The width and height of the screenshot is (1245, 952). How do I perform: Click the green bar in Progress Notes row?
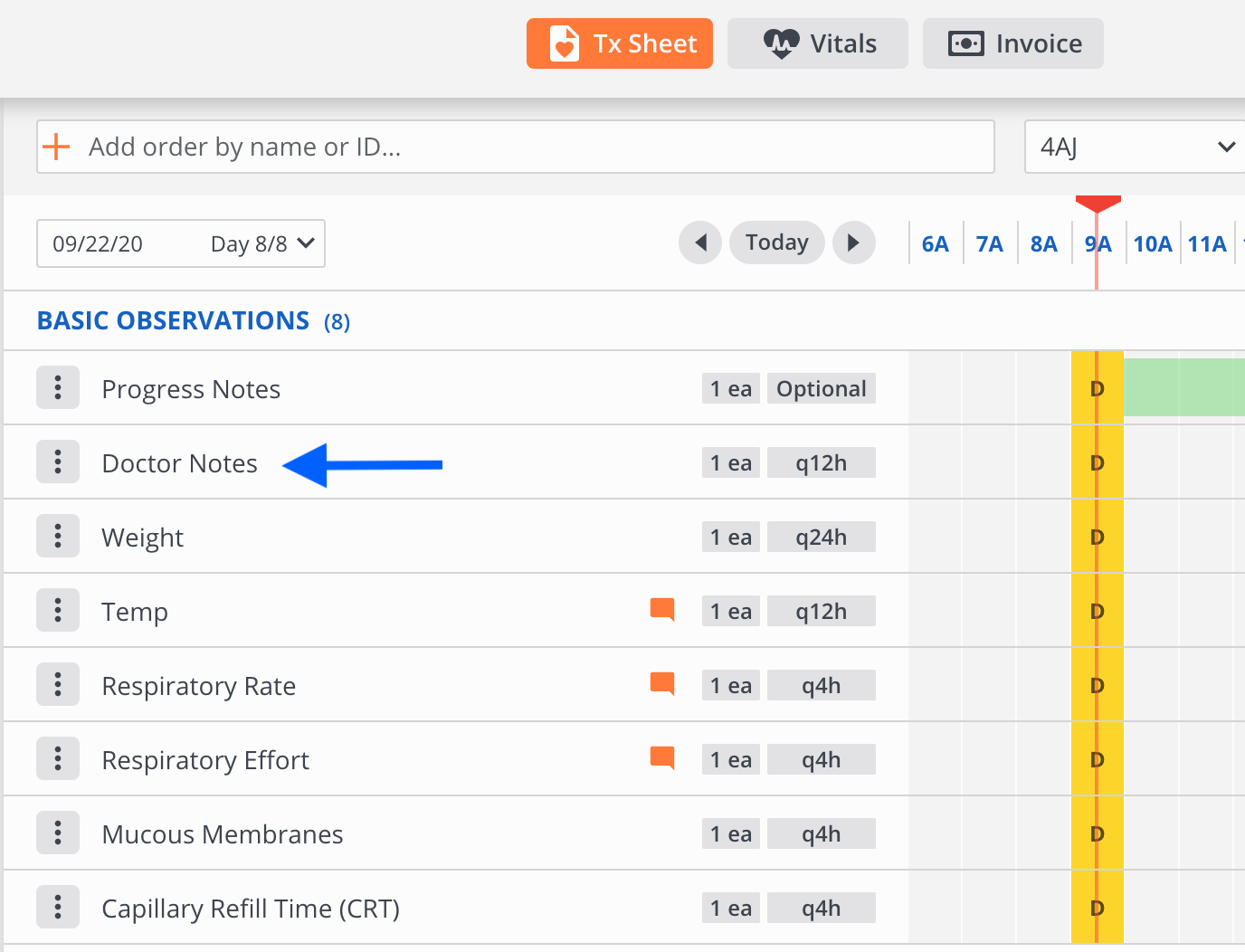pyautogui.click(x=1183, y=387)
